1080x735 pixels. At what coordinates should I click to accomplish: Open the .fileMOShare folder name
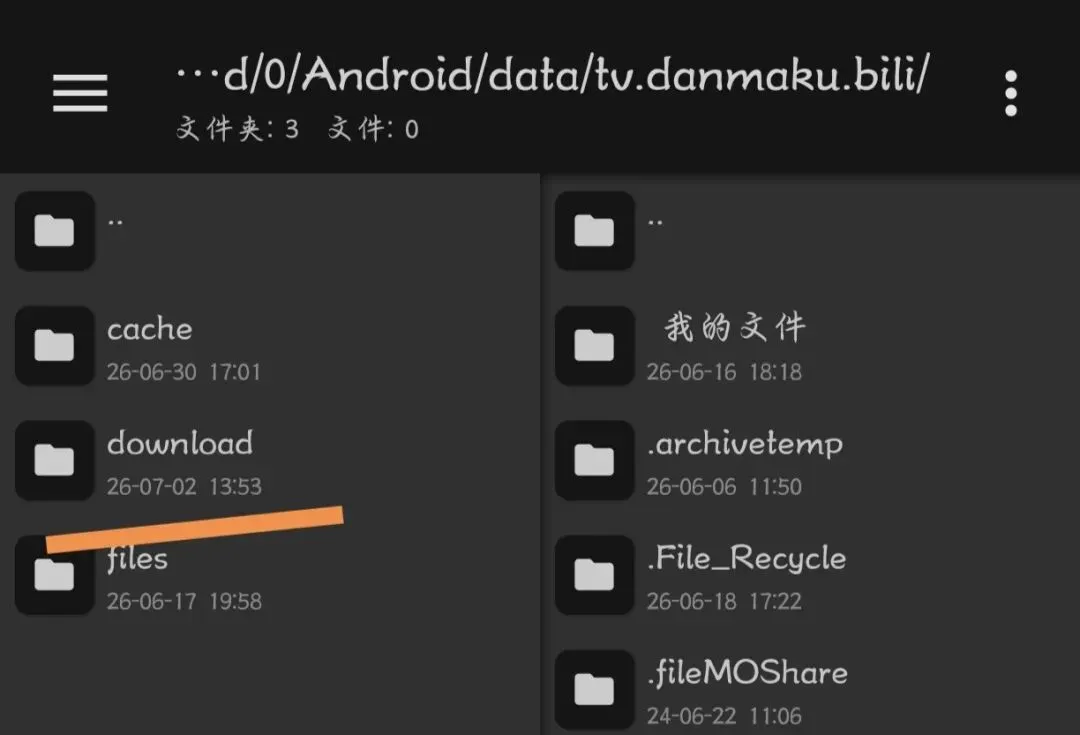[x=747, y=673]
